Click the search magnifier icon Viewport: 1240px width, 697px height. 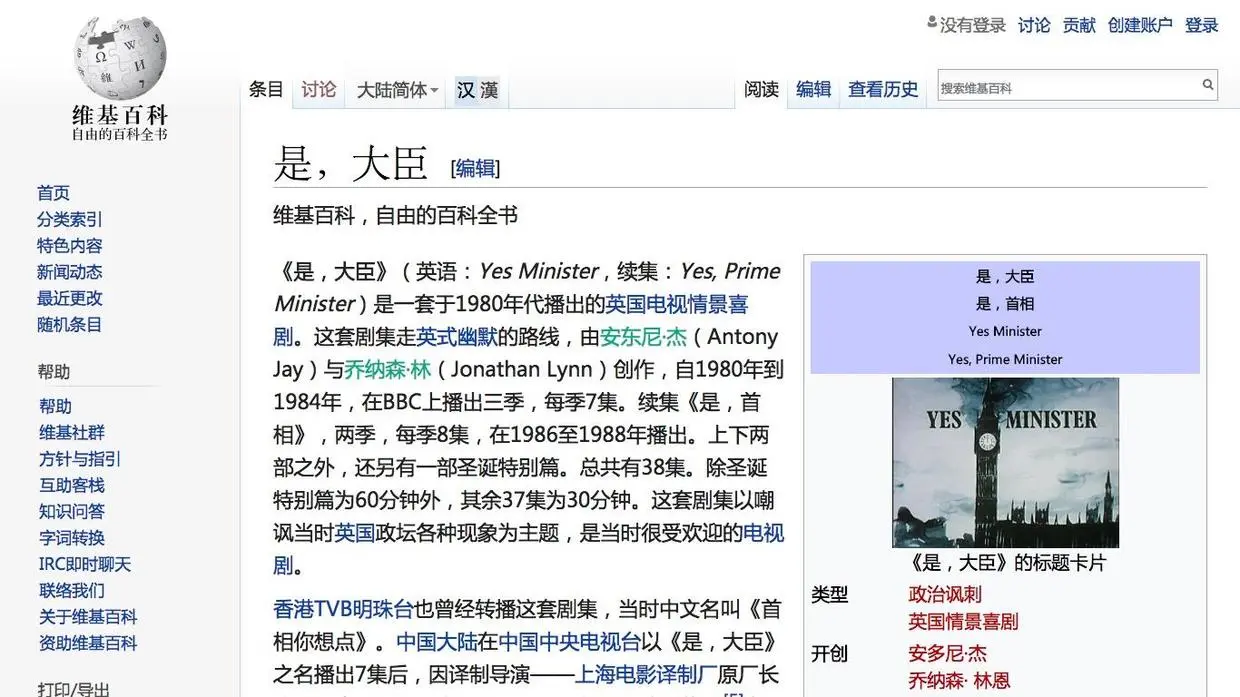(1208, 85)
